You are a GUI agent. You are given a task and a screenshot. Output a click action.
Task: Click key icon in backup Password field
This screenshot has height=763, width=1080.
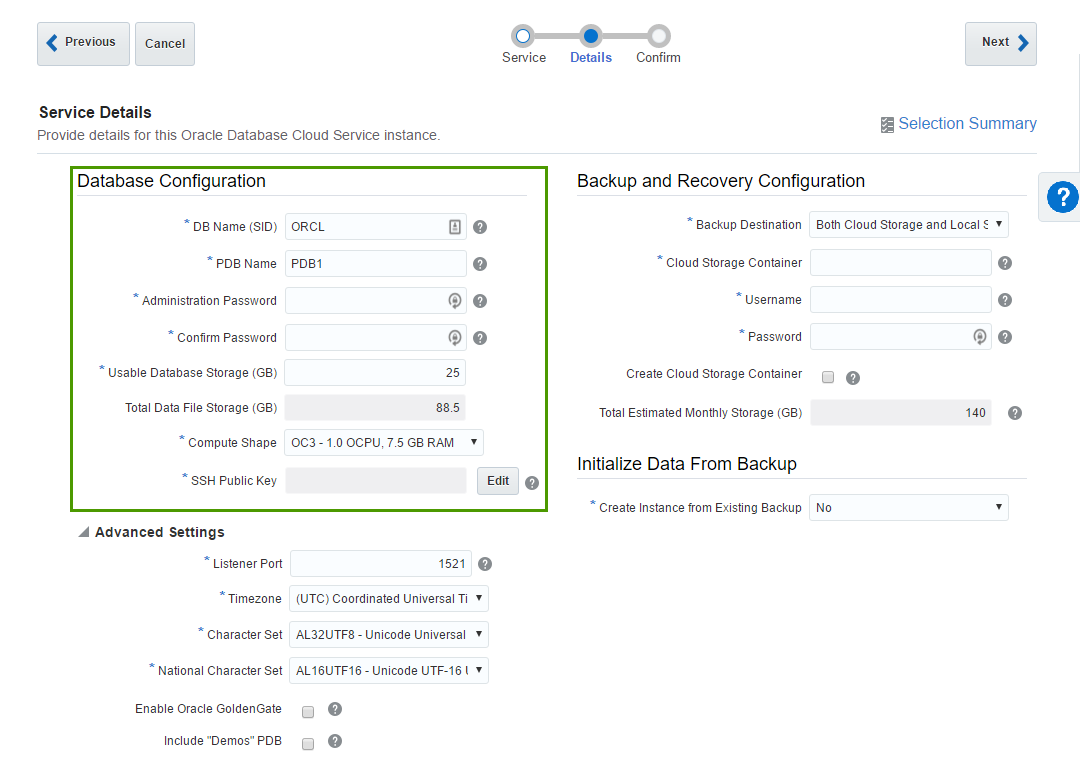[979, 337]
